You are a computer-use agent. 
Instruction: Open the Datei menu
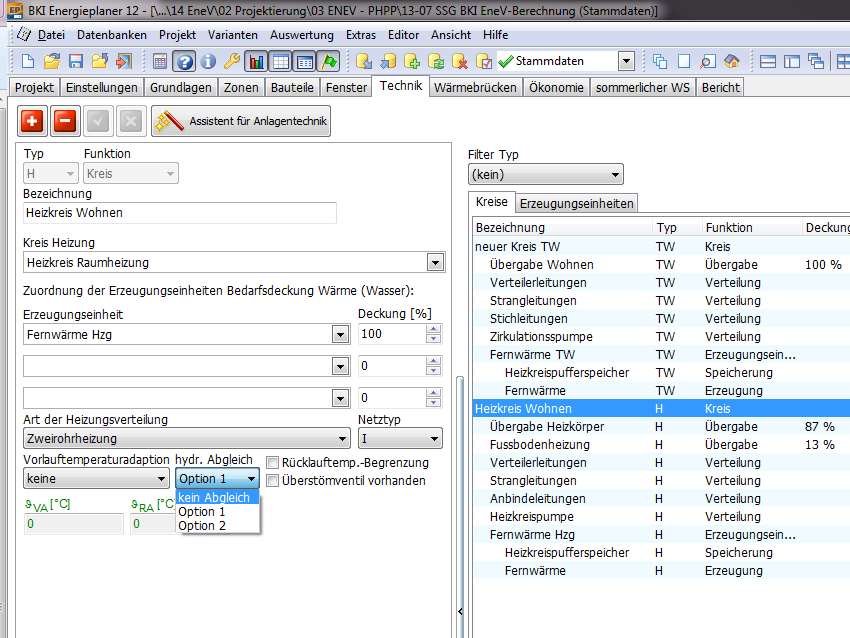(51, 35)
